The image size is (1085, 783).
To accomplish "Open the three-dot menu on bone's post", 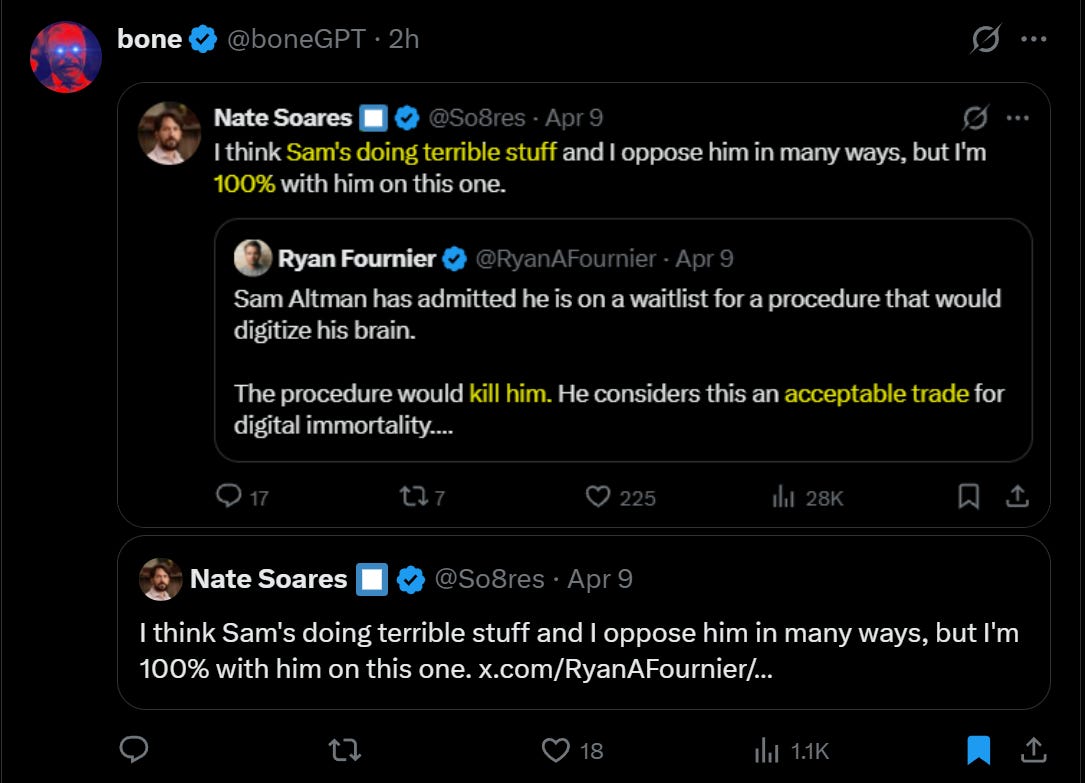I will pyautogui.click(x=1034, y=40).
